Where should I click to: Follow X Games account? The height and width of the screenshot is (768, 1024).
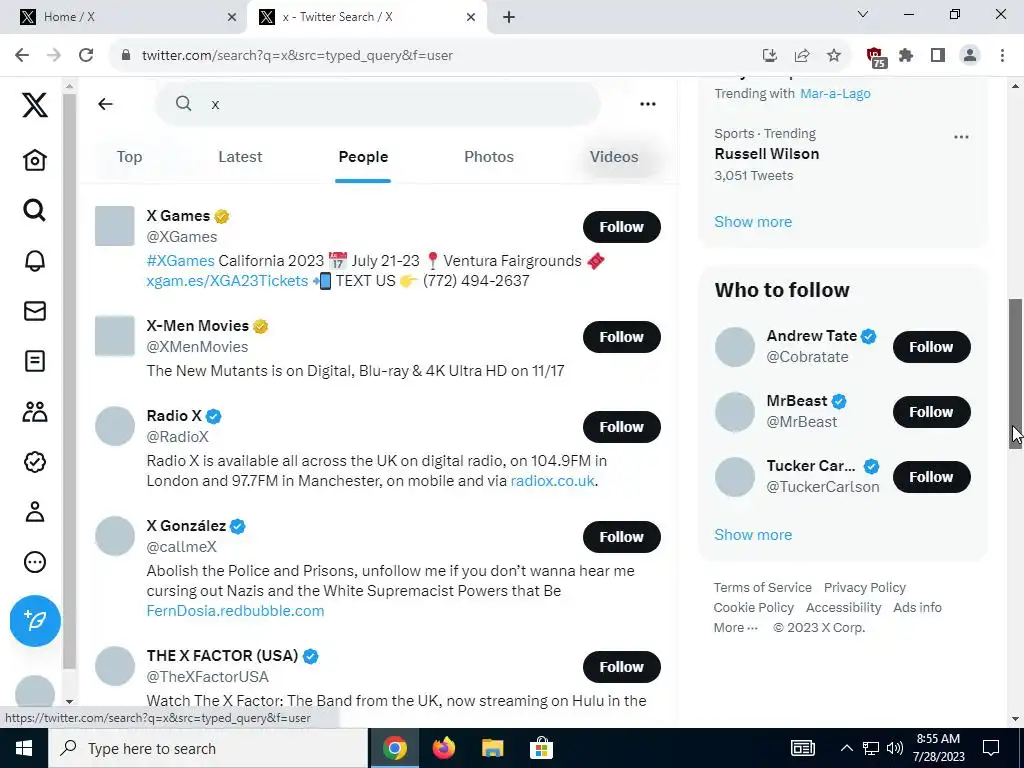tap(622, 227)
